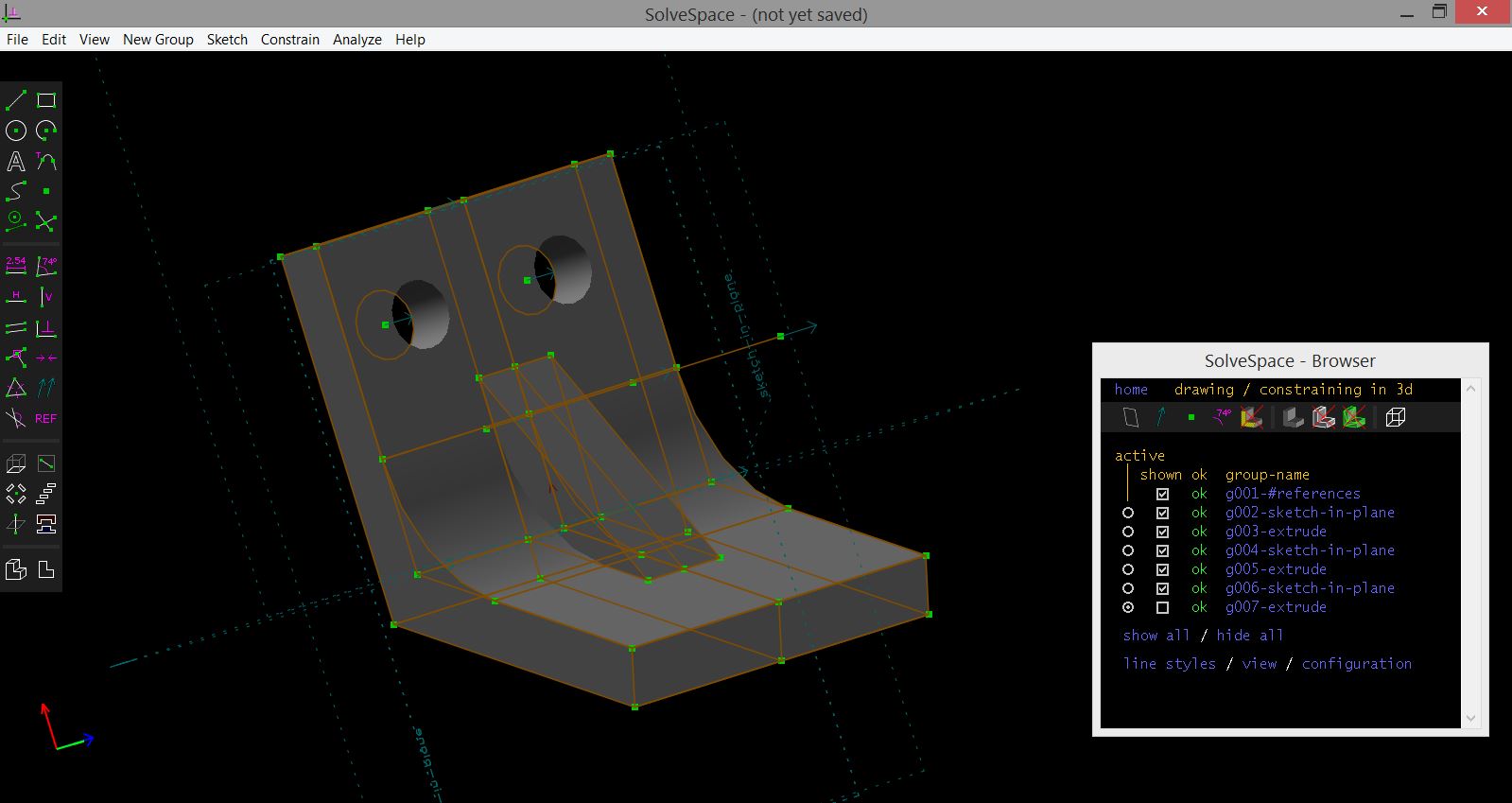The height and width of the screenshot is (803, 1512).
Task: Open the Edit menu
Action: pyautogui.click(x=54, y=40)
